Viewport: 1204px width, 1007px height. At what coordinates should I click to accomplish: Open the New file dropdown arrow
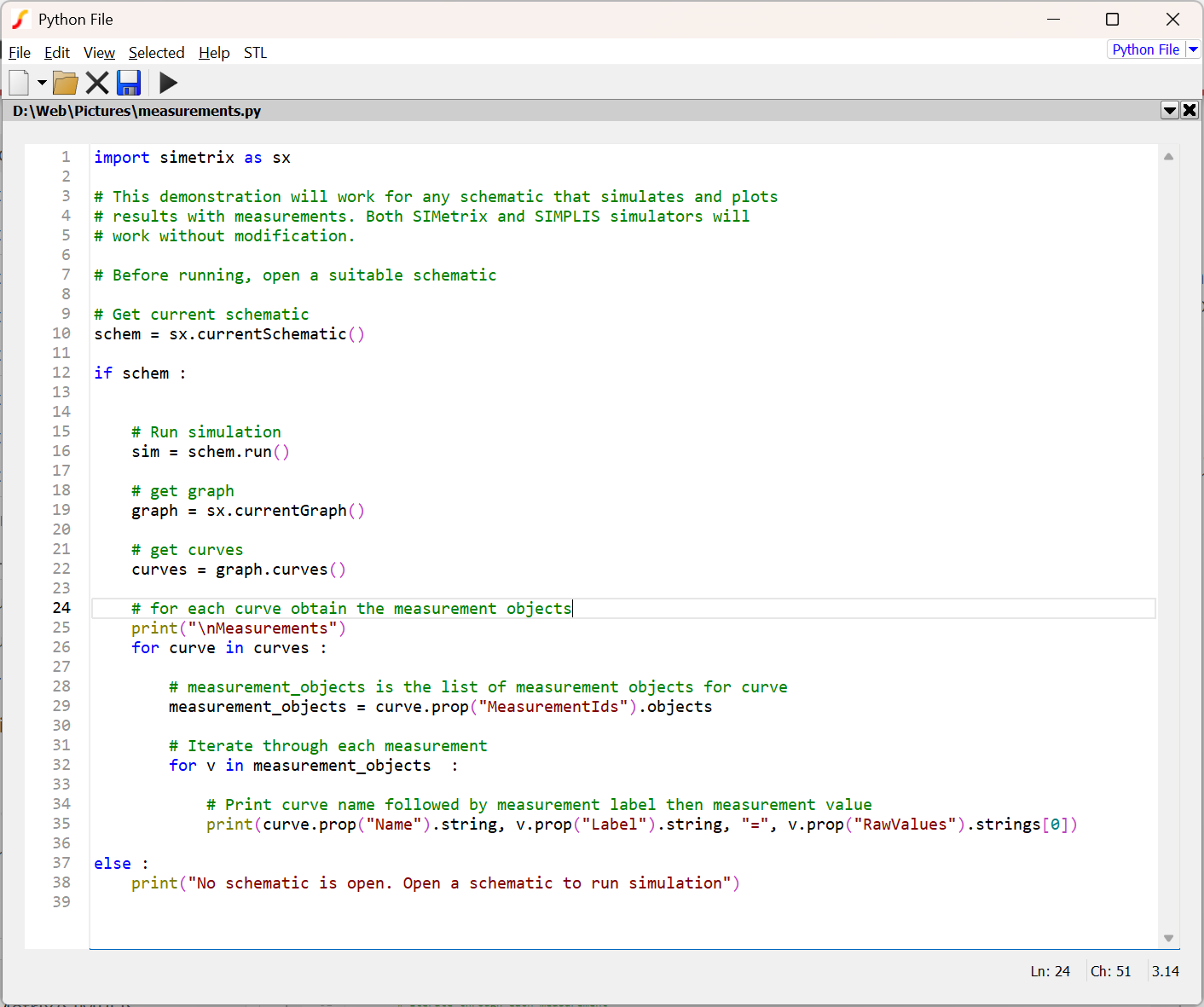pos(42,83)
